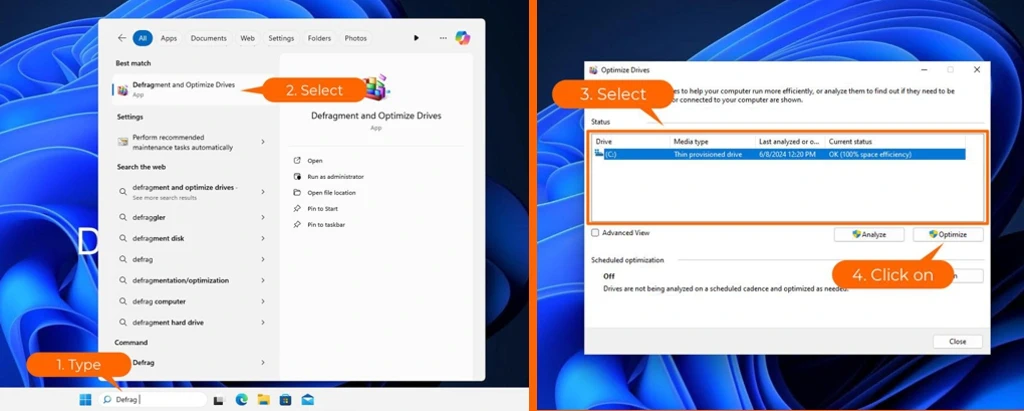Open the Copilot icon in search panel
1024x411 pixels.
462,38
